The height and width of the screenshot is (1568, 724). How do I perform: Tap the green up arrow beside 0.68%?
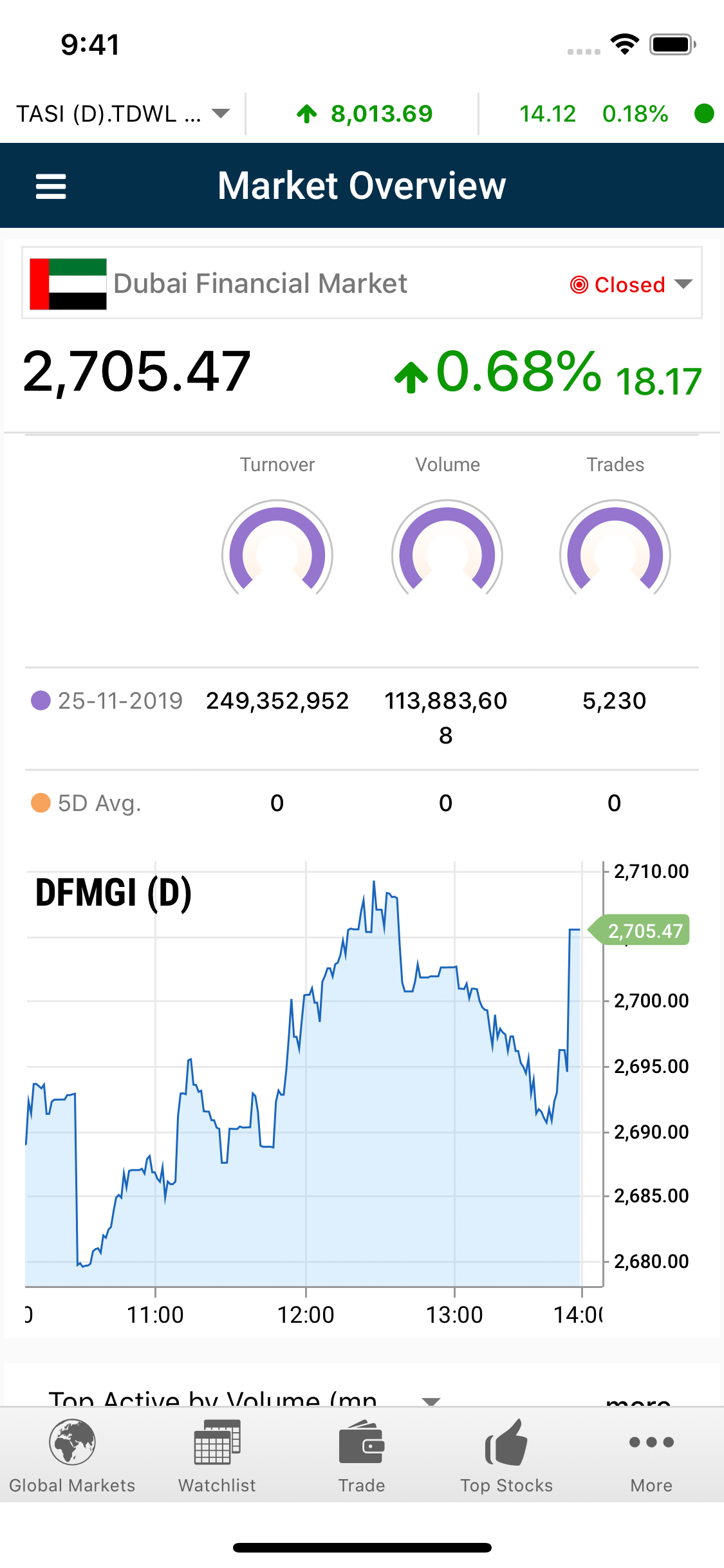pos(411,377)
